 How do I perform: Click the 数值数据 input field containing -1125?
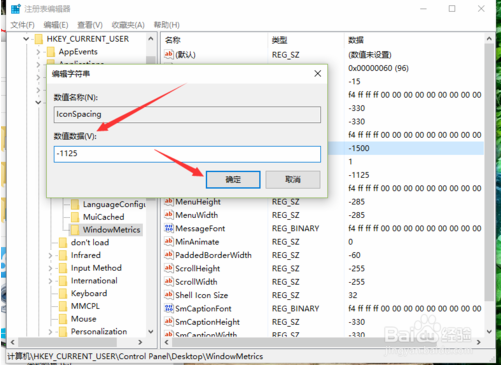click(187, 154)
